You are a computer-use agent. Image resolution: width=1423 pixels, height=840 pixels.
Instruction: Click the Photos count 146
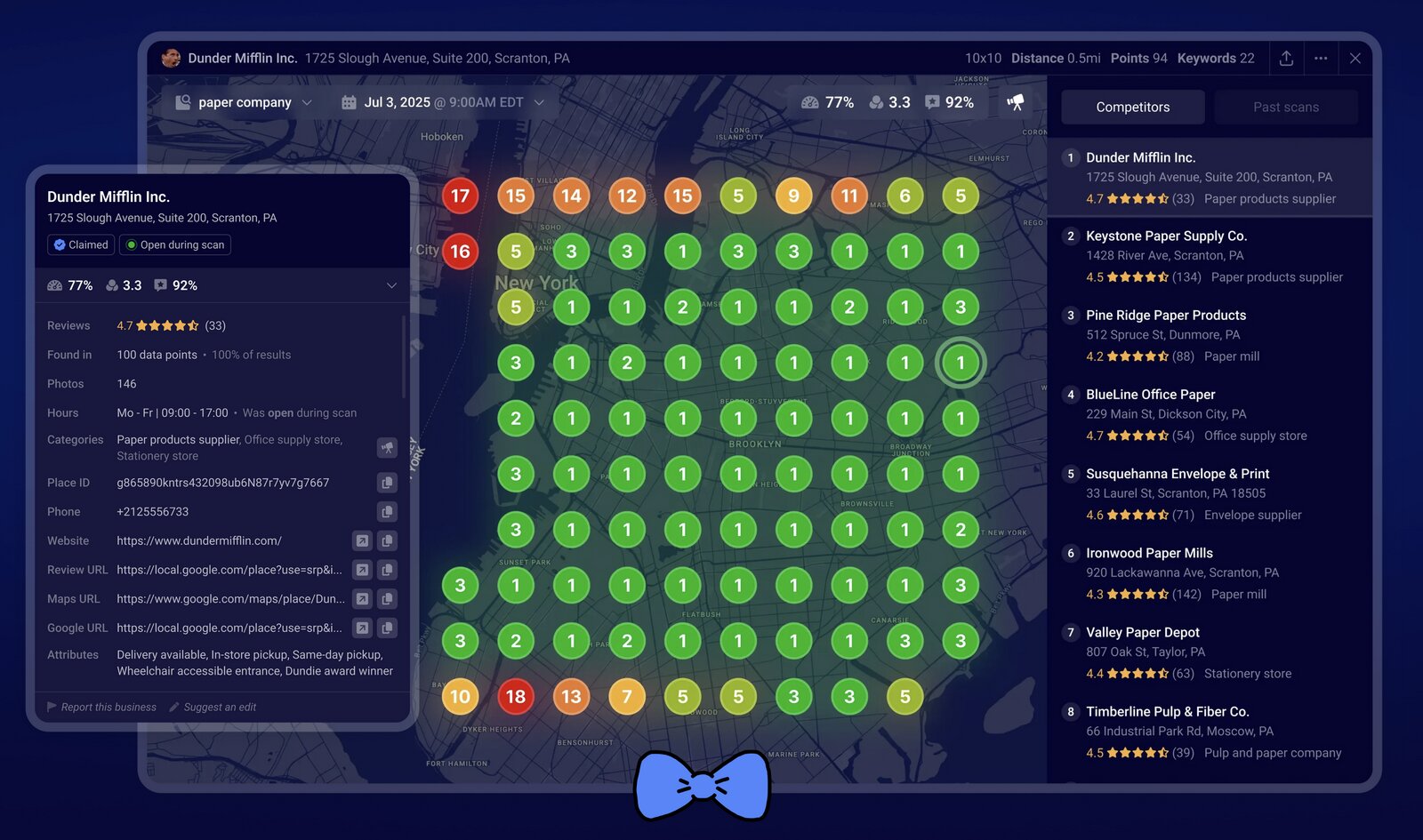tap(126, 384)
